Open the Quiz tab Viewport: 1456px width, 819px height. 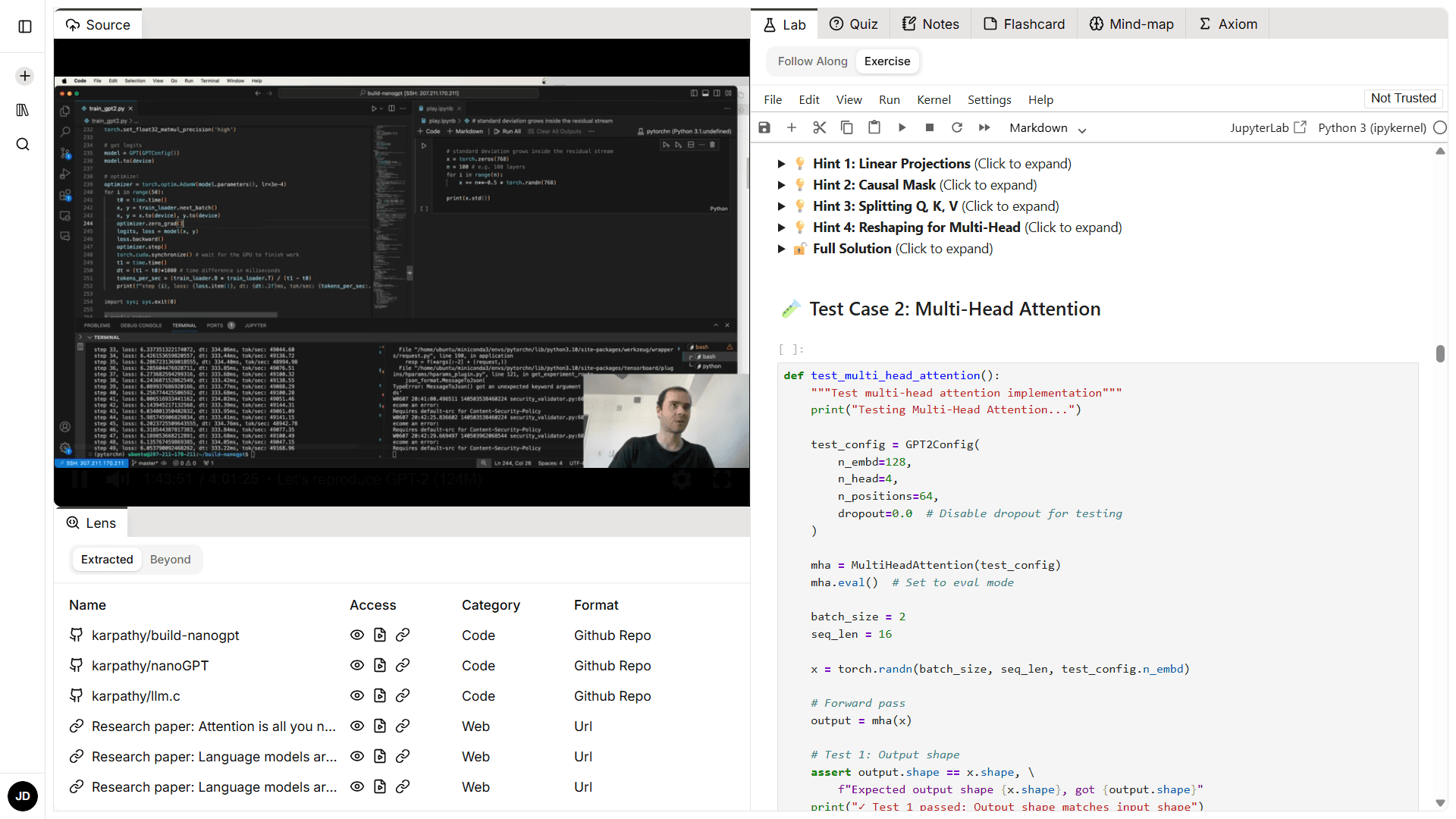tap(853, 24)
